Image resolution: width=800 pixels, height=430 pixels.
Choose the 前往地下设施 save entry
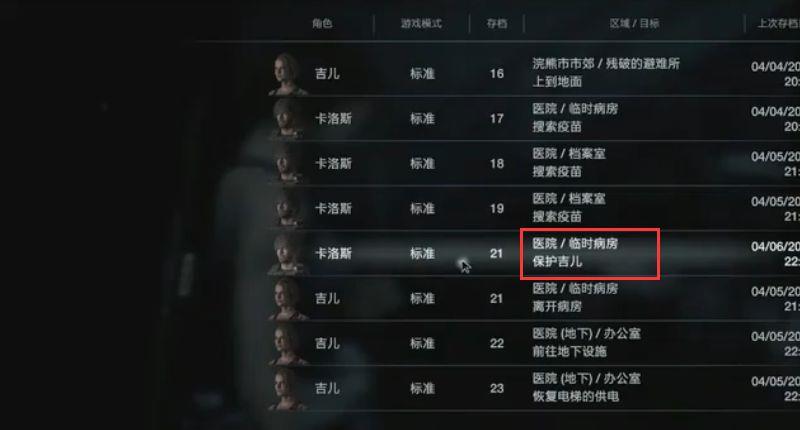(533, 343)
